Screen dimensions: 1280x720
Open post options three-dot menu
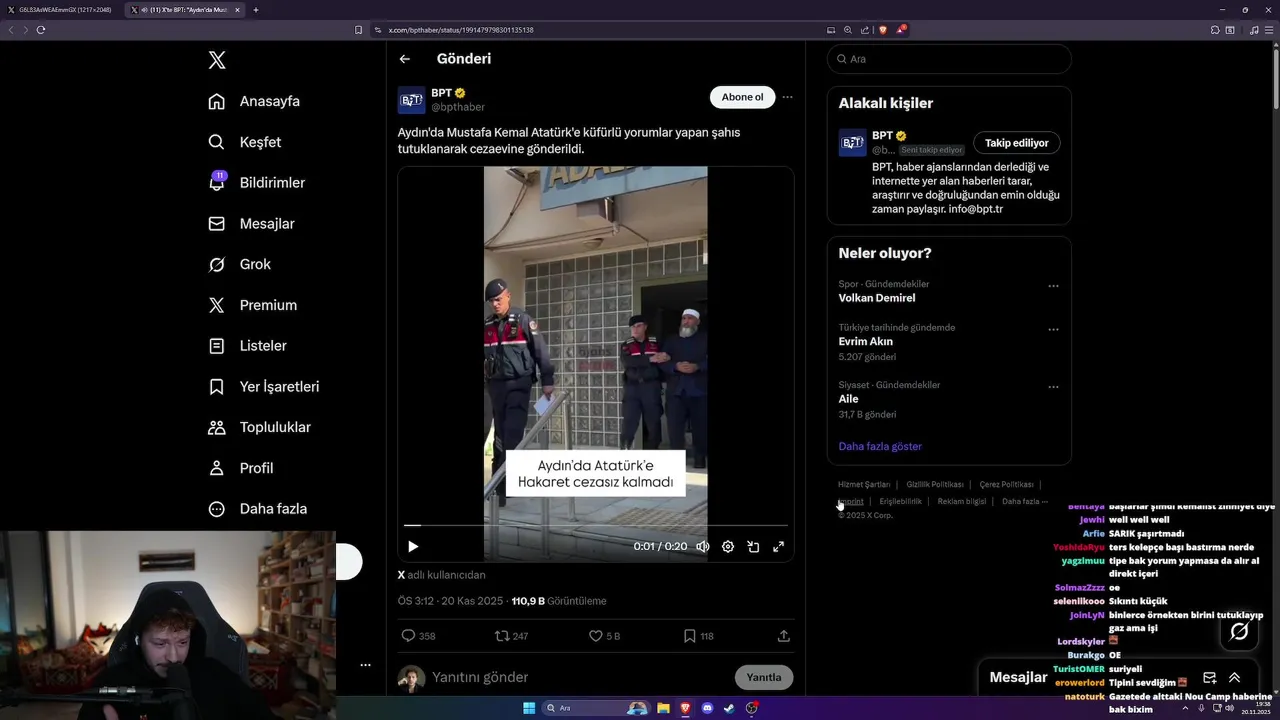tap(787, 97)
